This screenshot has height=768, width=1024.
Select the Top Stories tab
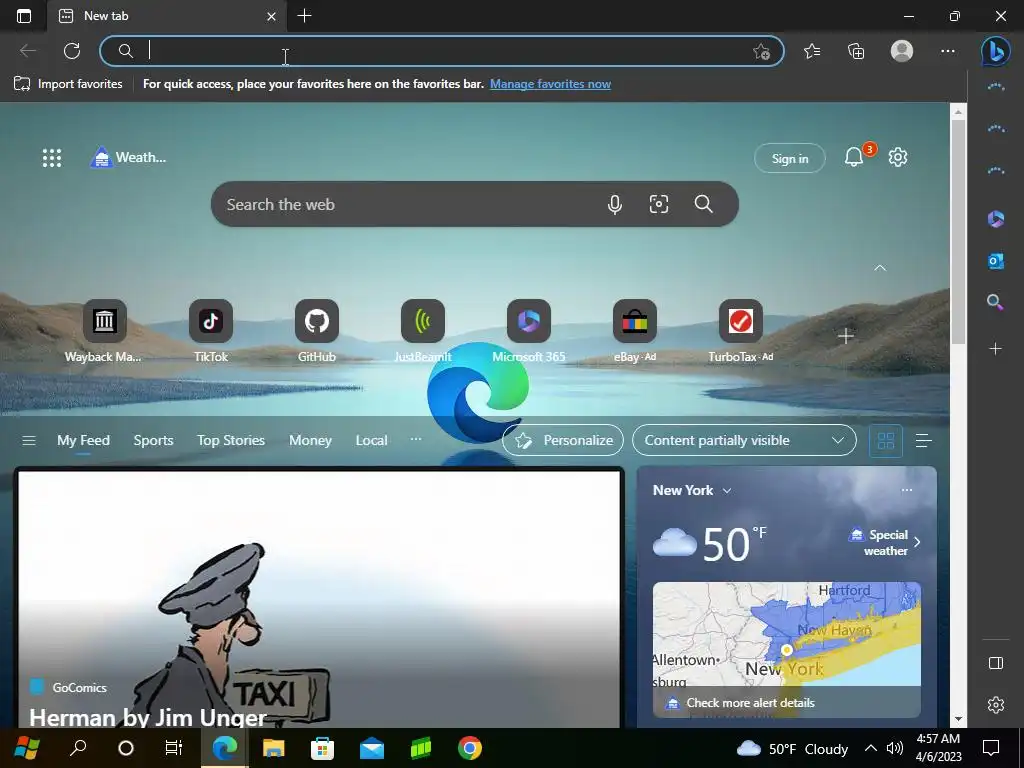tap(231, 440)
